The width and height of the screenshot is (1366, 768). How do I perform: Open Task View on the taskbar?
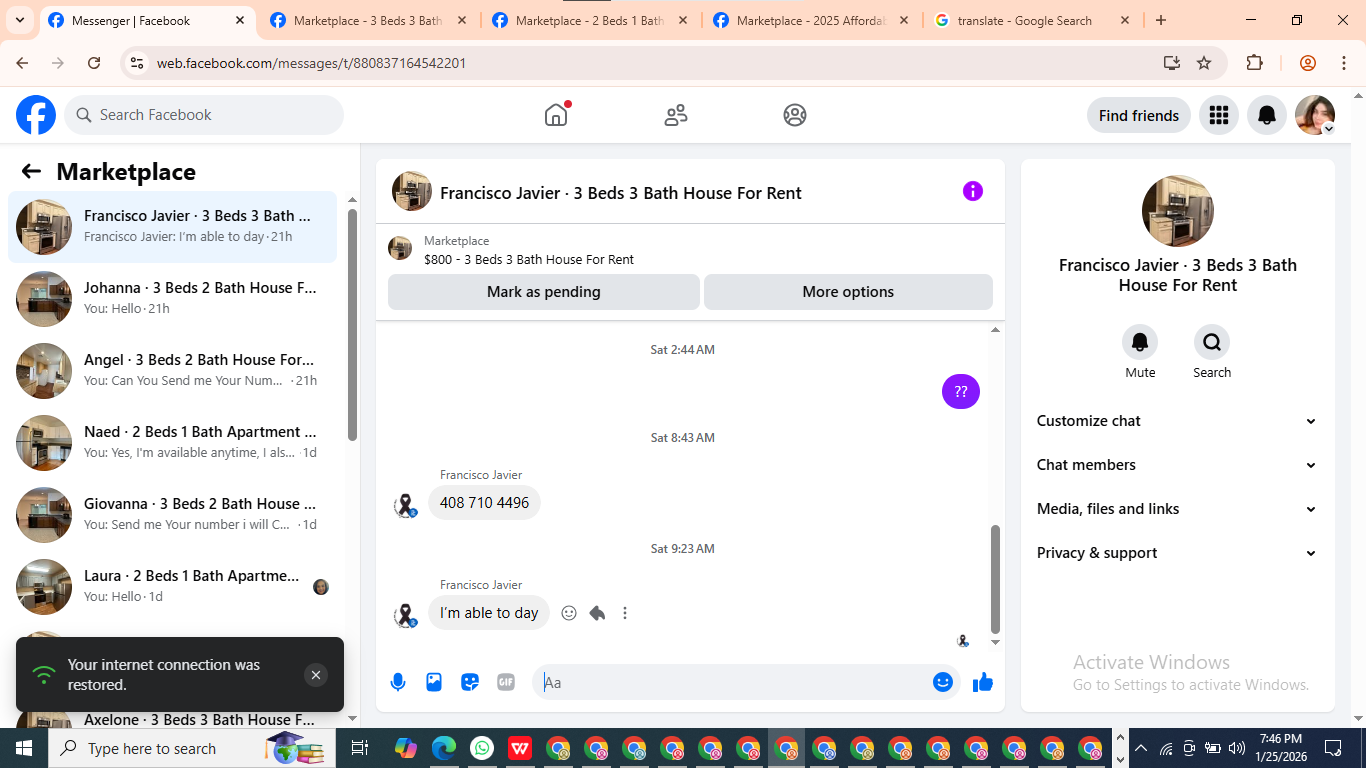[360, 748]
